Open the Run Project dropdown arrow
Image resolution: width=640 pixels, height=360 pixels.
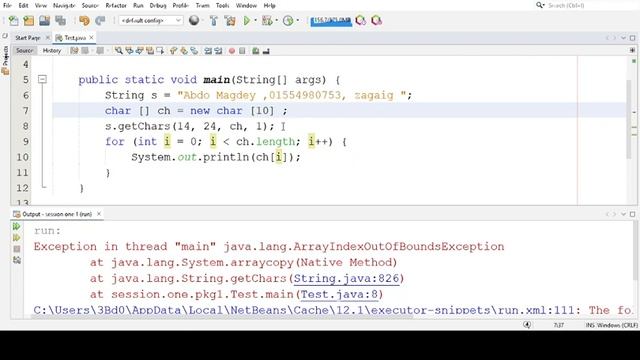click(256, 20)
